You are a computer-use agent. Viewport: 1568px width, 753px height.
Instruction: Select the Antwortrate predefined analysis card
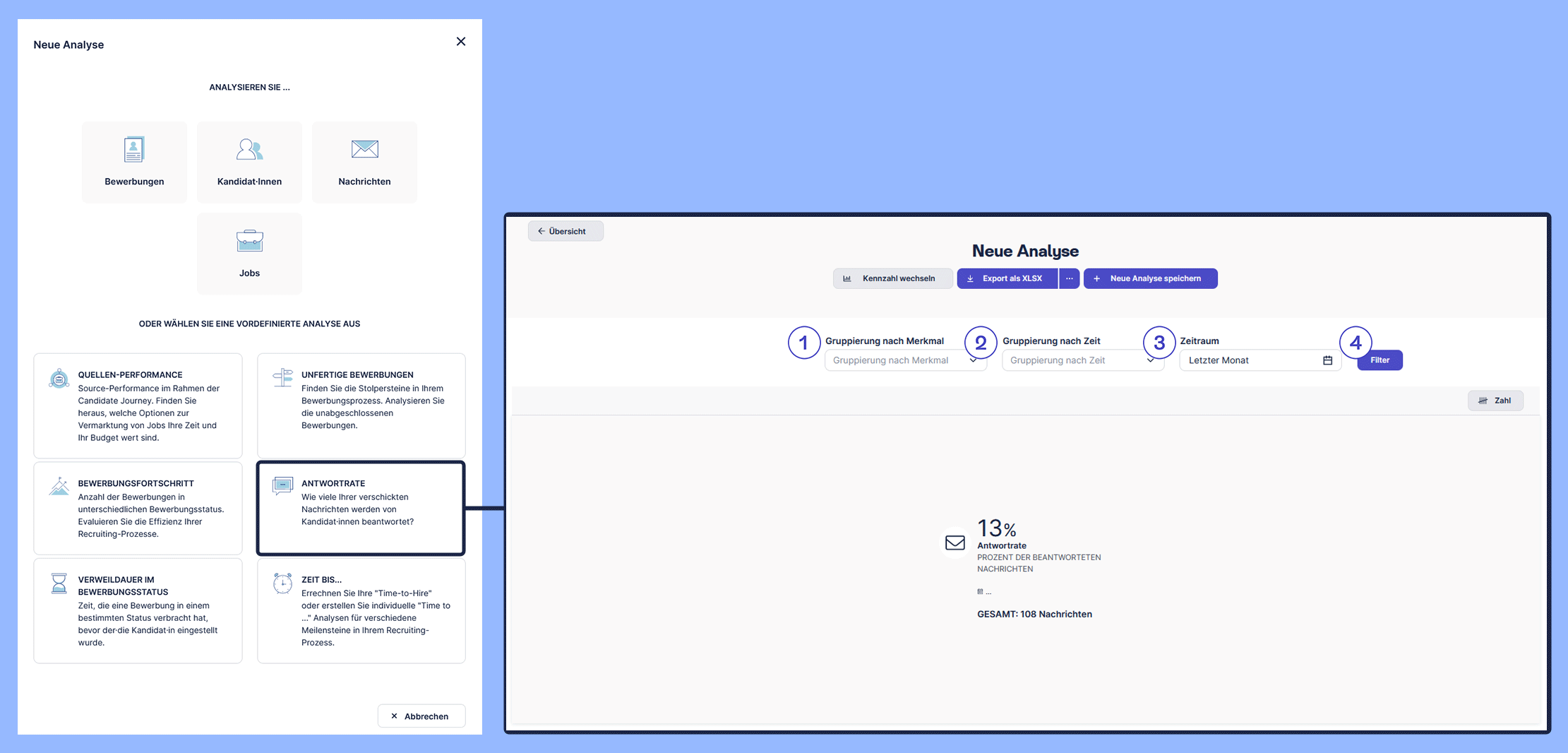tap(361, 508)
